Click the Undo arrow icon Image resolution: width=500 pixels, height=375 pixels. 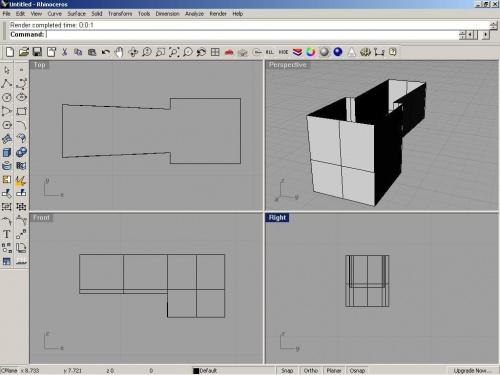pyautogui.click(x=105, y=52)
